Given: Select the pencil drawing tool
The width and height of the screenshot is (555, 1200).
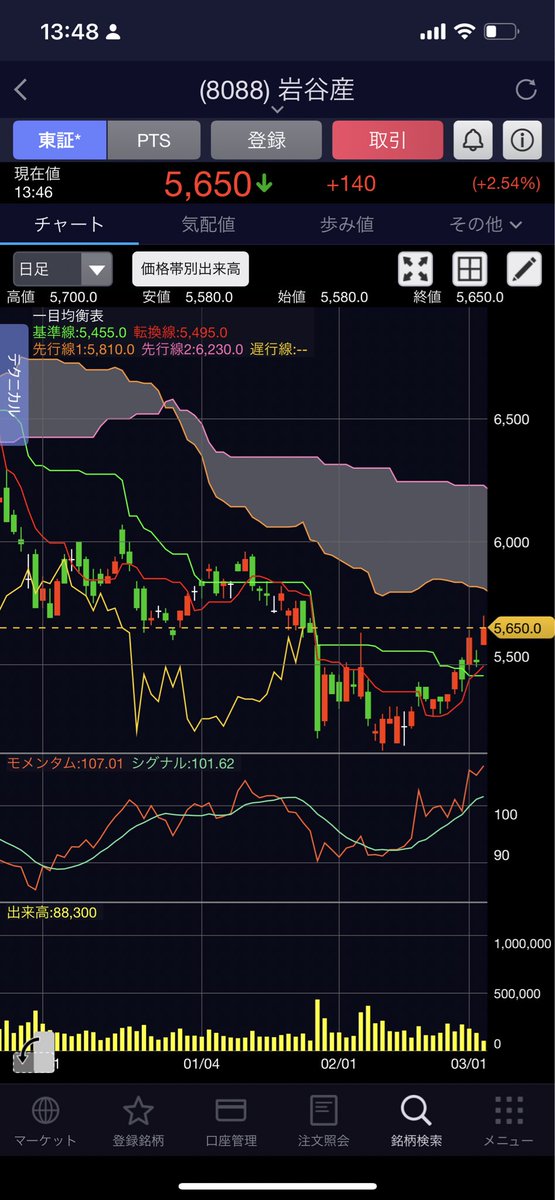Looking at the screenshot, I should pos(522,269).
